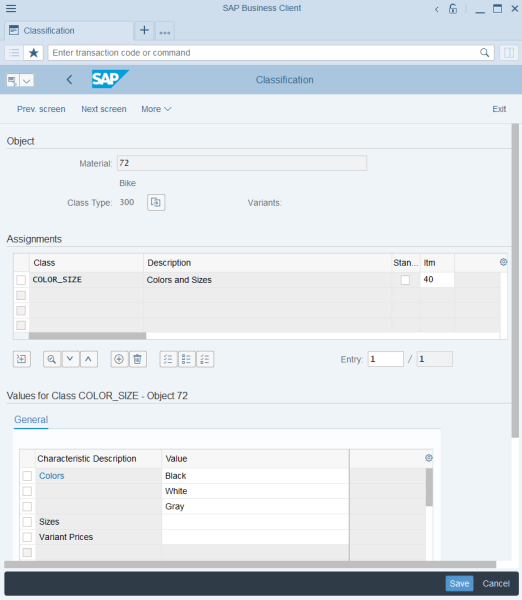
Task: Click the favorites star icon
Action: click(x=34, y=52)
